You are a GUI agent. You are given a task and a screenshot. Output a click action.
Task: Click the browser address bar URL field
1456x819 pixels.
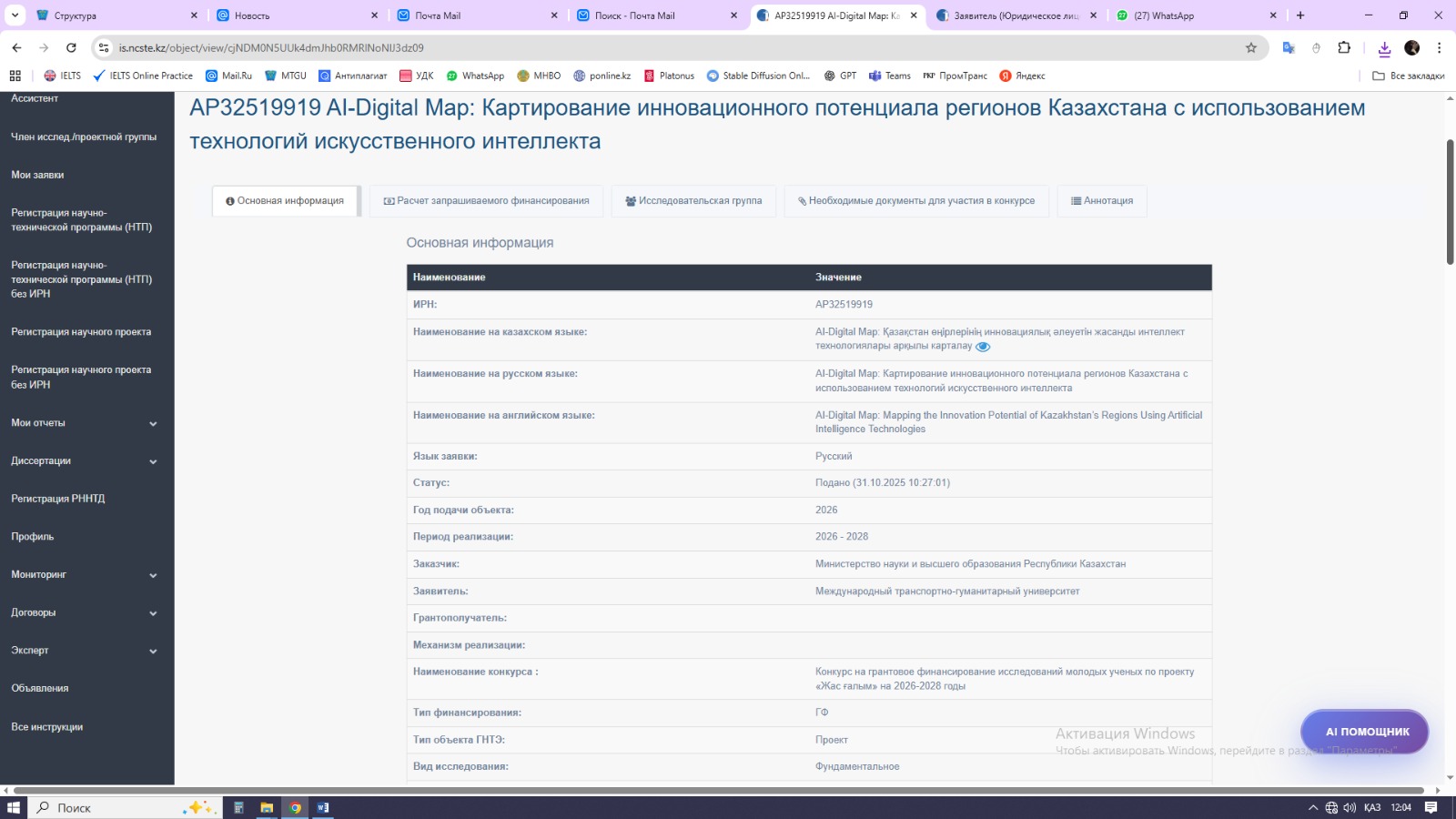tap(637, 48)
